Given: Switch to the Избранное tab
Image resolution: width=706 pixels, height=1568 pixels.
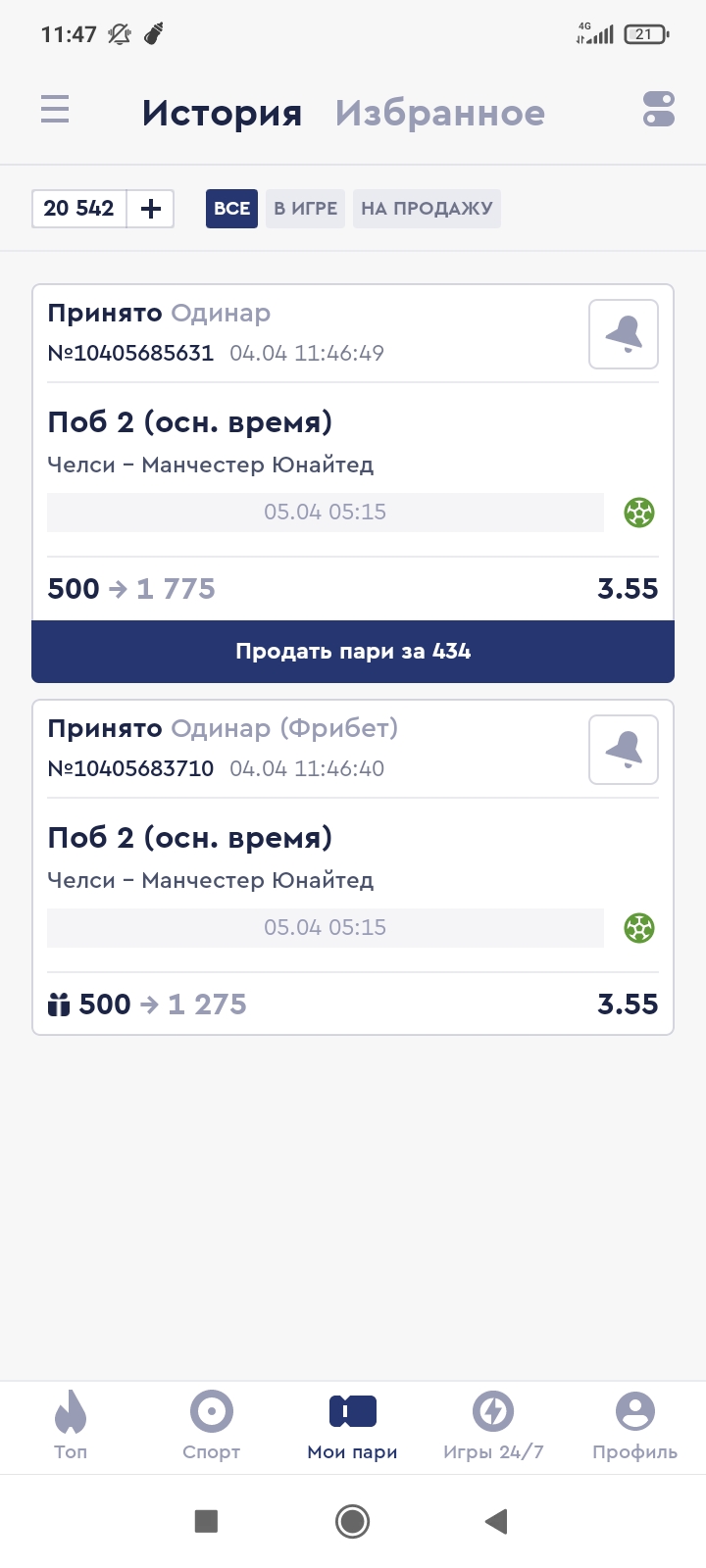Looking at the screenshot, I should 440,114.
